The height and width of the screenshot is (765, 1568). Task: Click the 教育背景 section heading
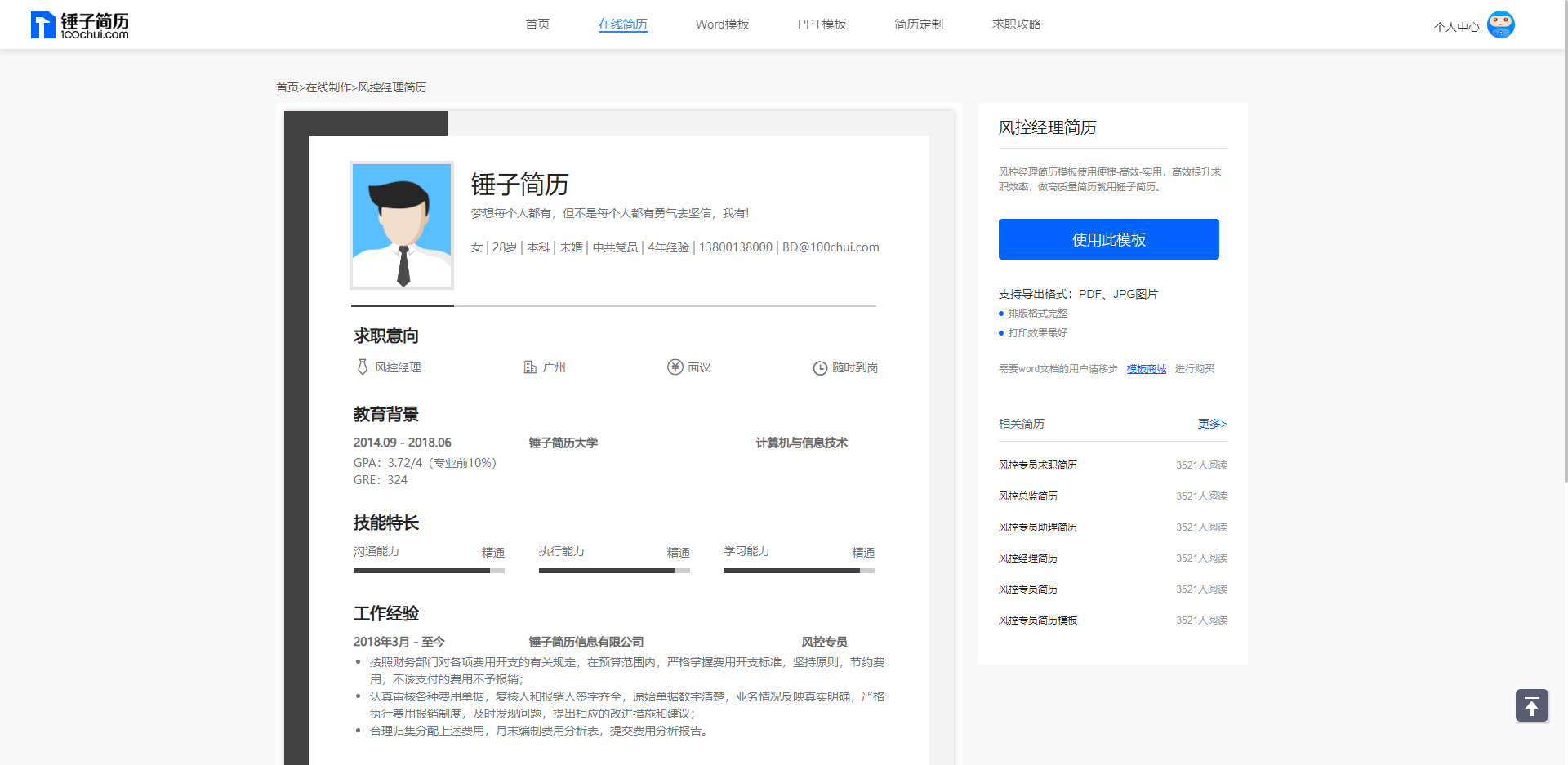[385, 414]
